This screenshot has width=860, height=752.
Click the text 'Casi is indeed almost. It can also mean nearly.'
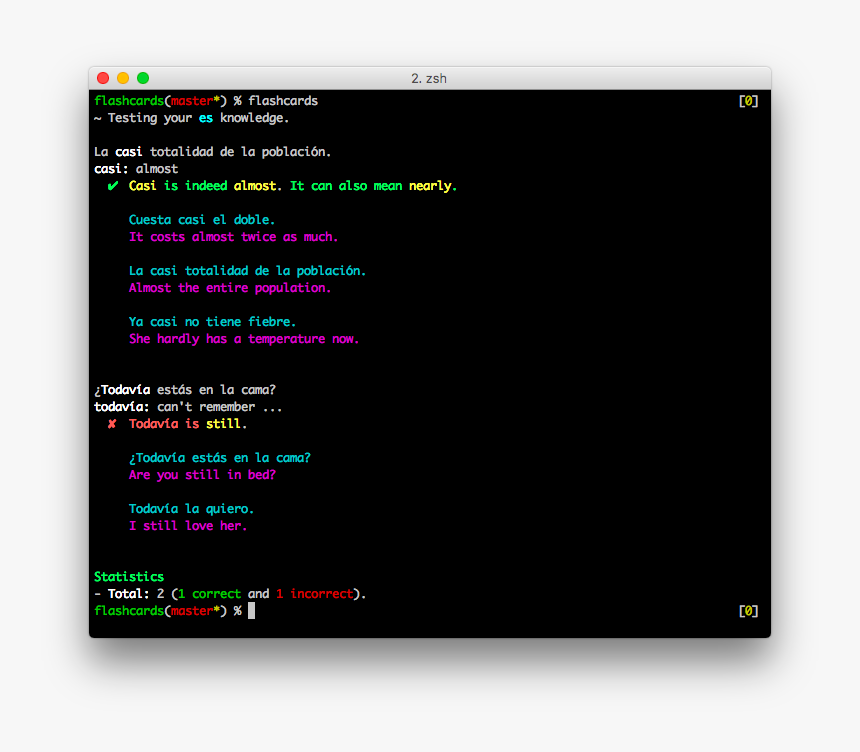click(x=293, y=186)
